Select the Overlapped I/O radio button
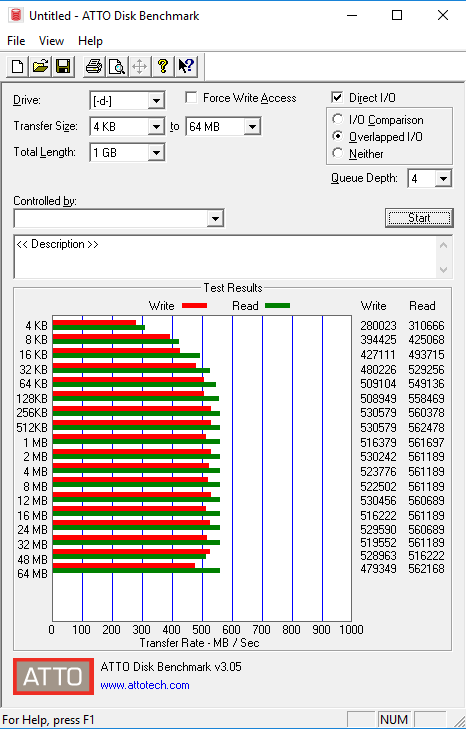The image size is (466, 729). pyautogui.click(x=338, y=136)
